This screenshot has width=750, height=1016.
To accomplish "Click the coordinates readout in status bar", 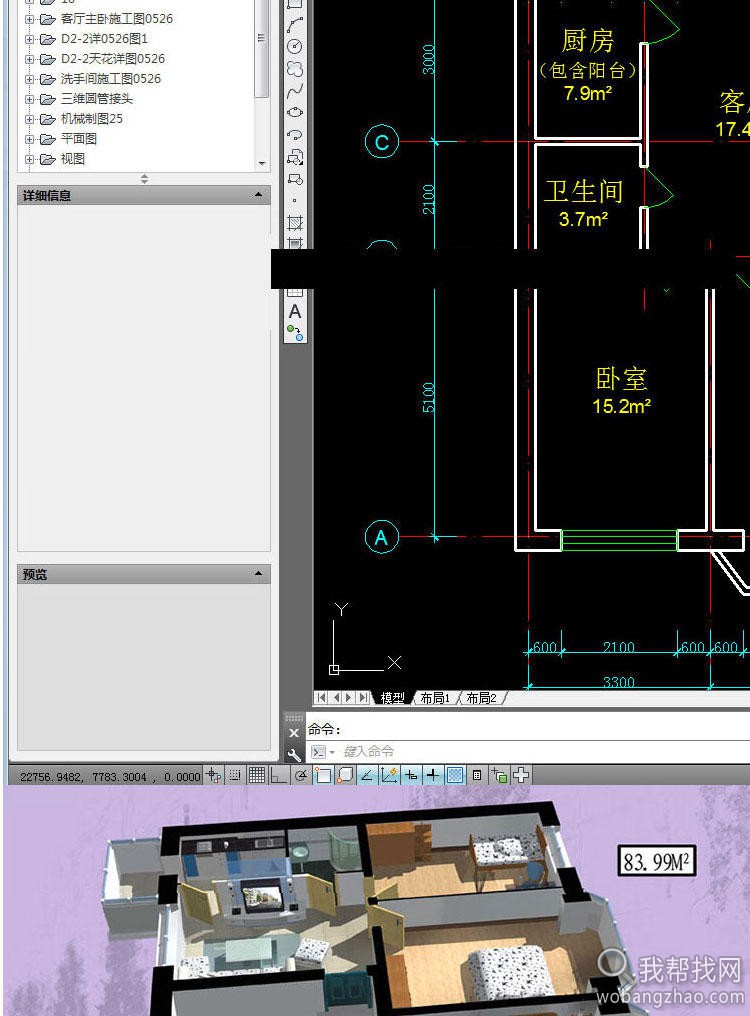I will (110, 776).
